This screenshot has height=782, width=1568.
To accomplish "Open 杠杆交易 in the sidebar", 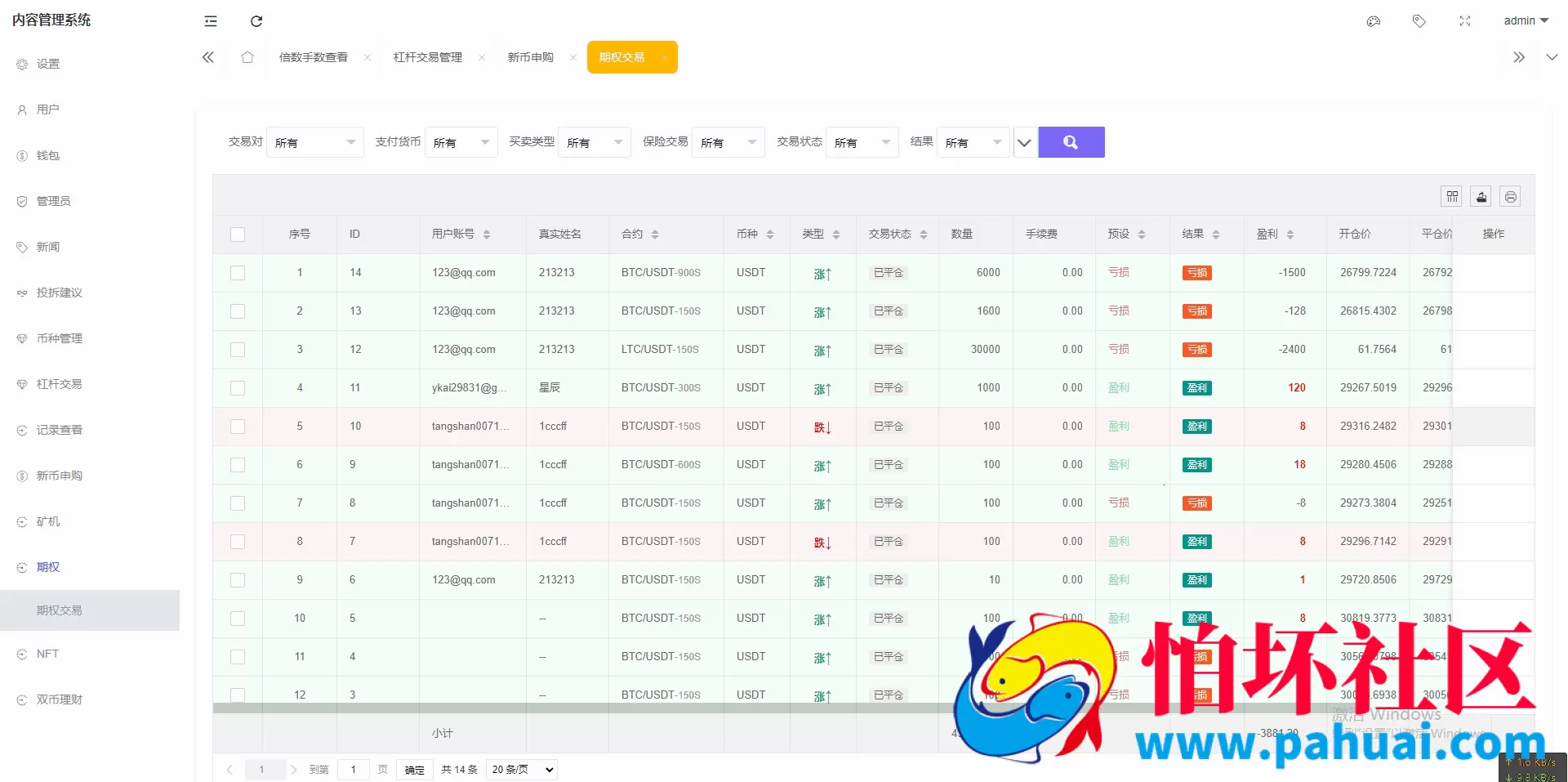I will click(x=90, y=384).
